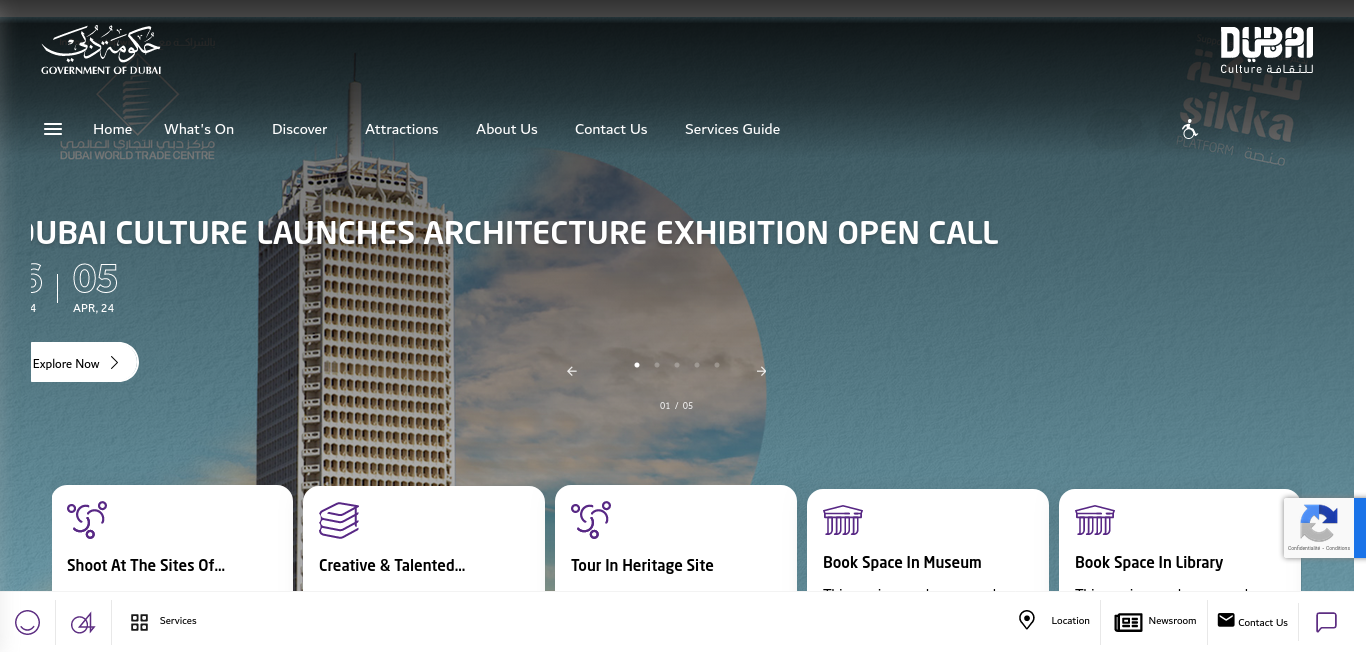Screen dimensions: 1366x652
Task: Open the Services grid icon in the bottom bar
Action: tap(139, 622)
